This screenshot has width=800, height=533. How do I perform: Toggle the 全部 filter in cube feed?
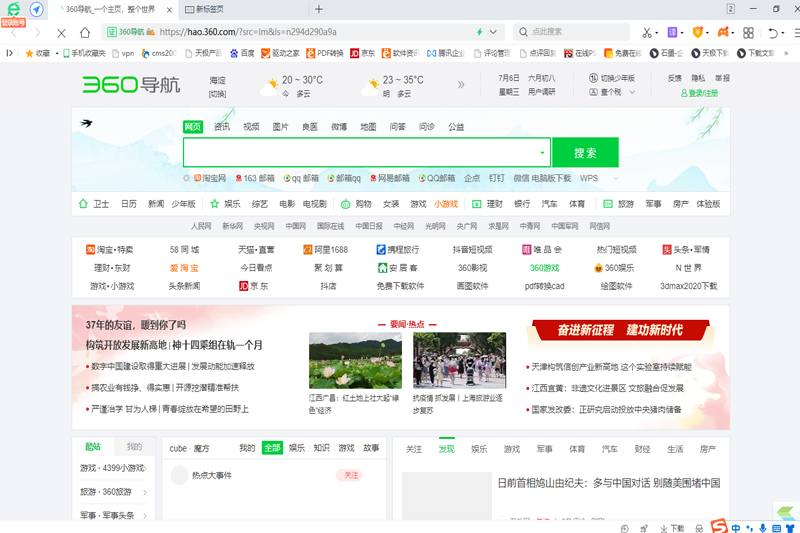point(272,448)
